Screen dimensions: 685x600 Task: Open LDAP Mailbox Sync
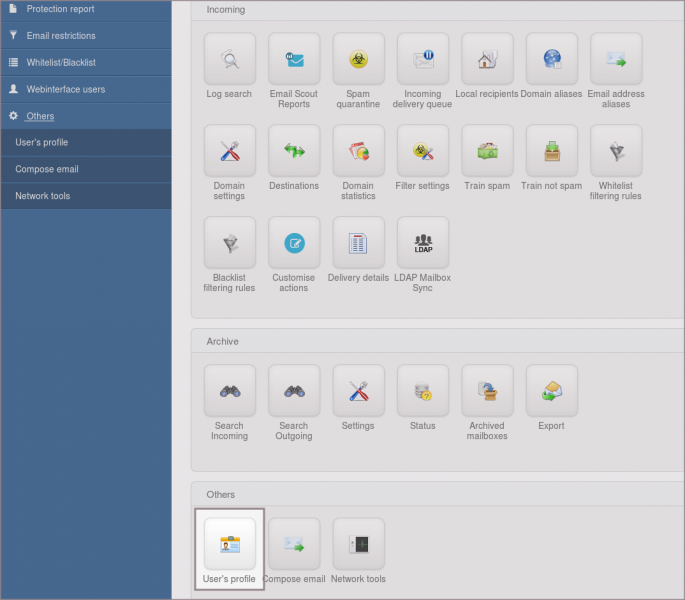[422, 243]
